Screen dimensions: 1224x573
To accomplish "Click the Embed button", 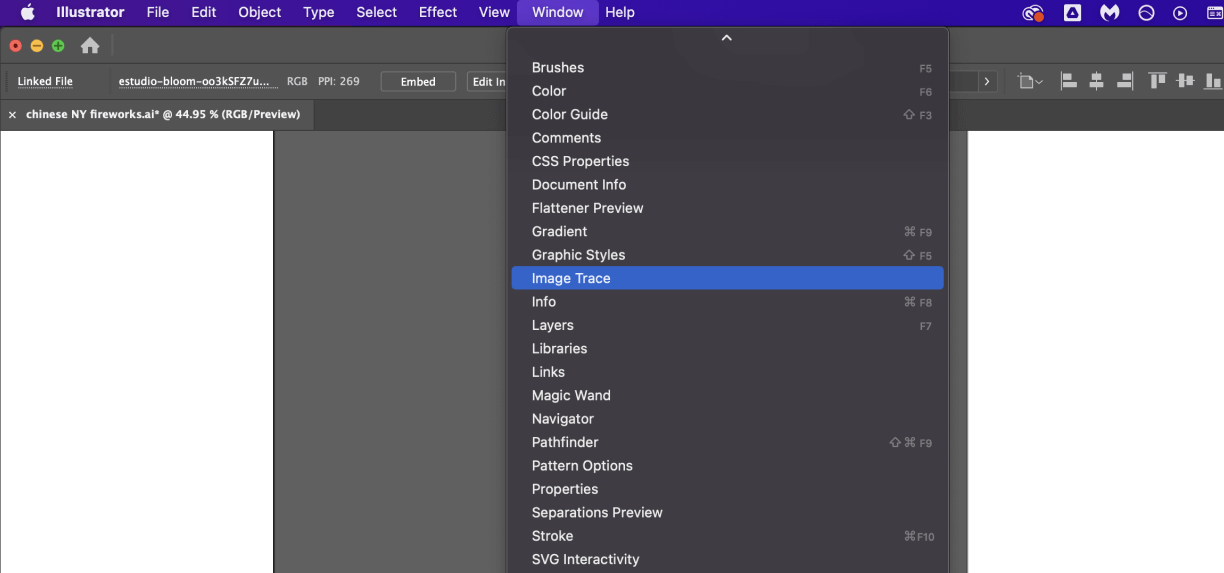I will click(418, 81).
